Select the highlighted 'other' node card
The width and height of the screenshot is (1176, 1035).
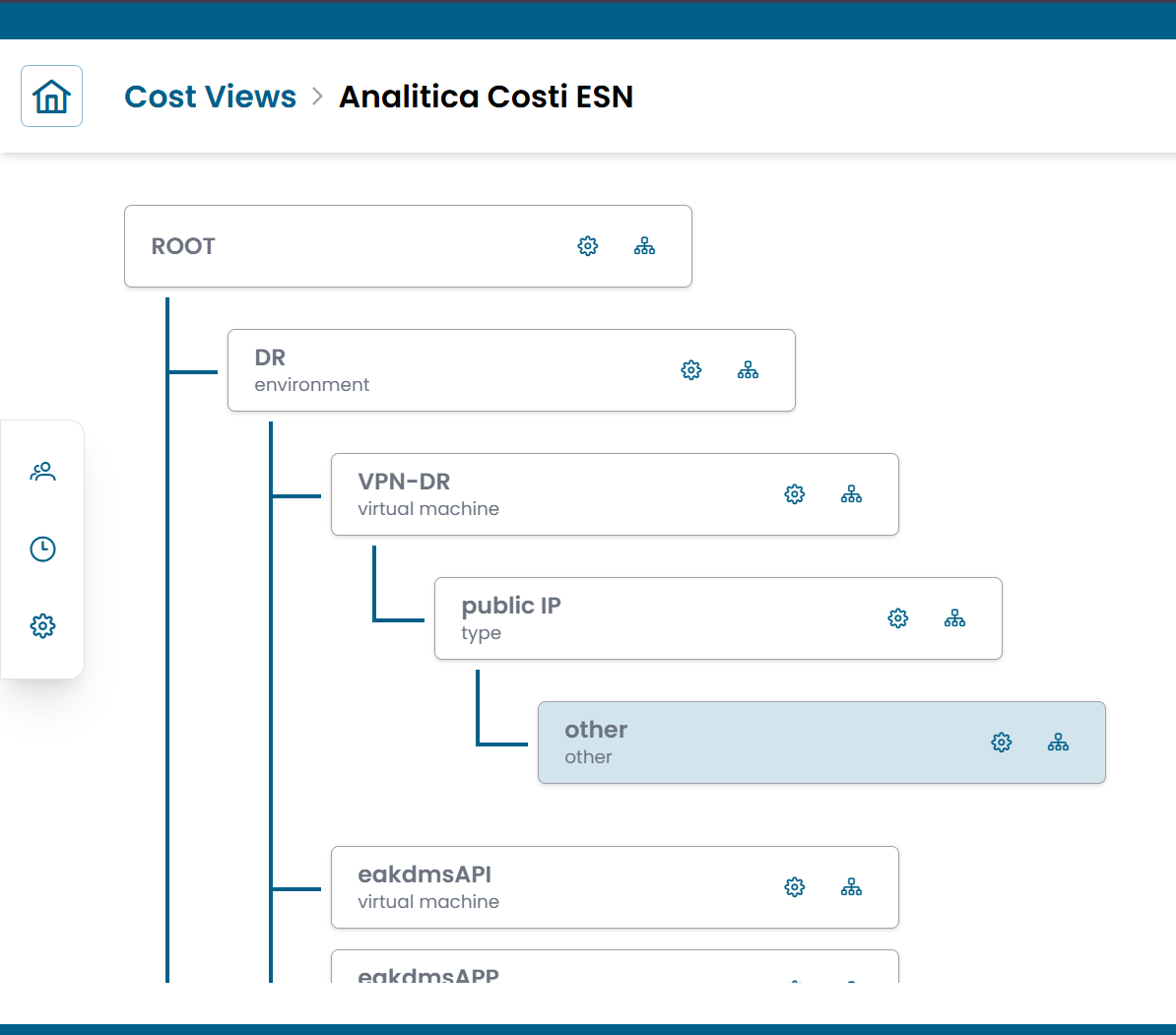click(x=739, y=743)
